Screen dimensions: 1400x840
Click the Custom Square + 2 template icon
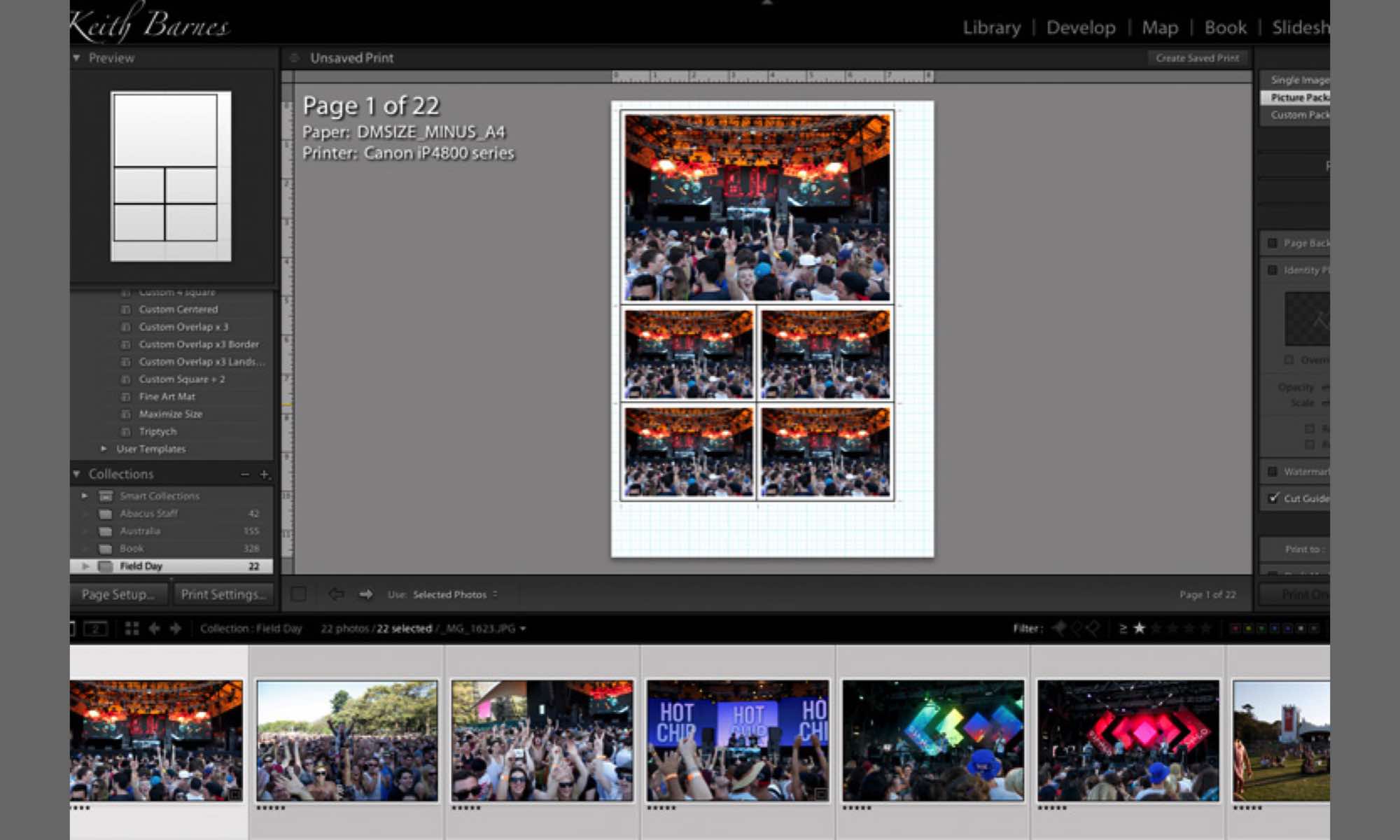coord(126,379)
